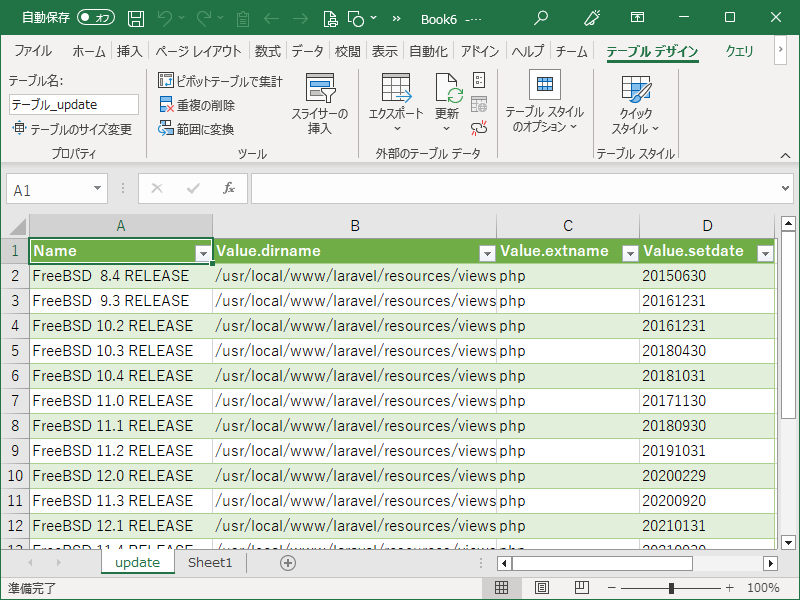Click the unlink table icon

[479, 128]
